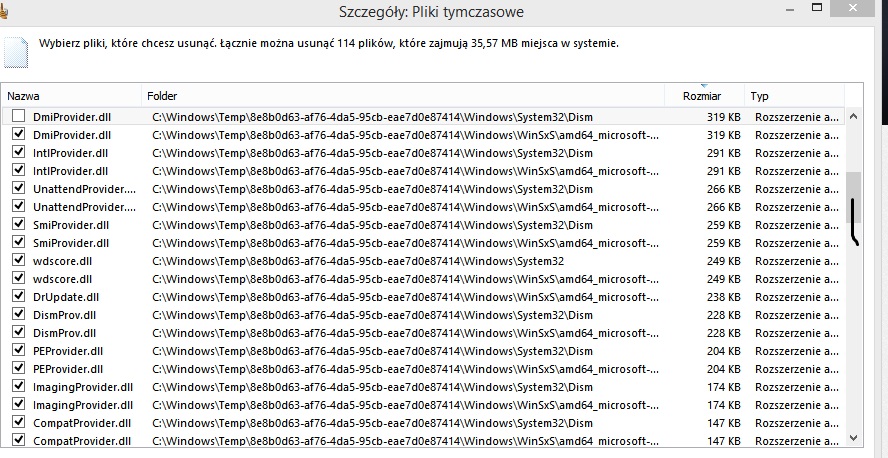
Task: Select first CompatProvider.dll file name
Action: coord(82,423)
